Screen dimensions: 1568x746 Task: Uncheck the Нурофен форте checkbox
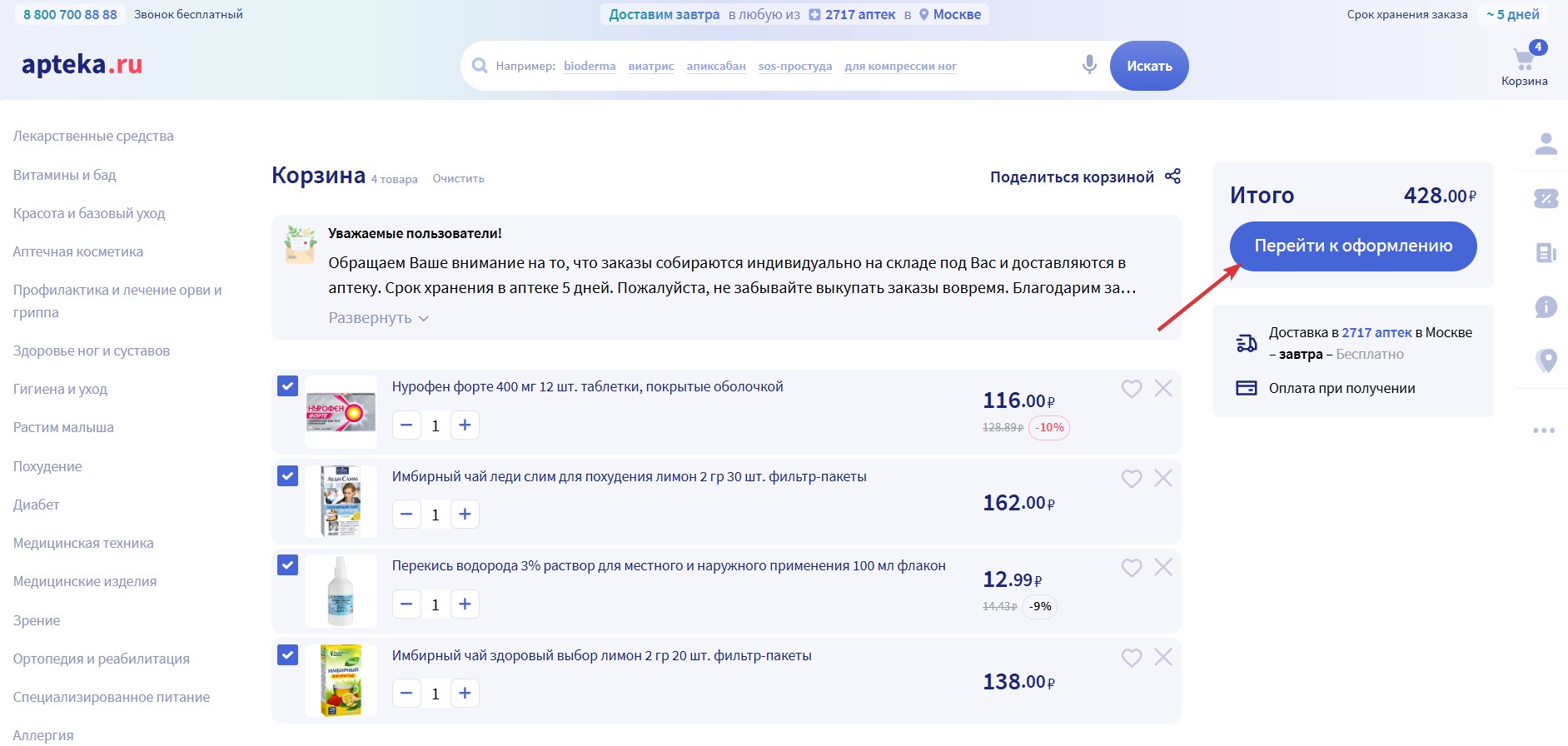pyautogui.click(x=287, y=386)
